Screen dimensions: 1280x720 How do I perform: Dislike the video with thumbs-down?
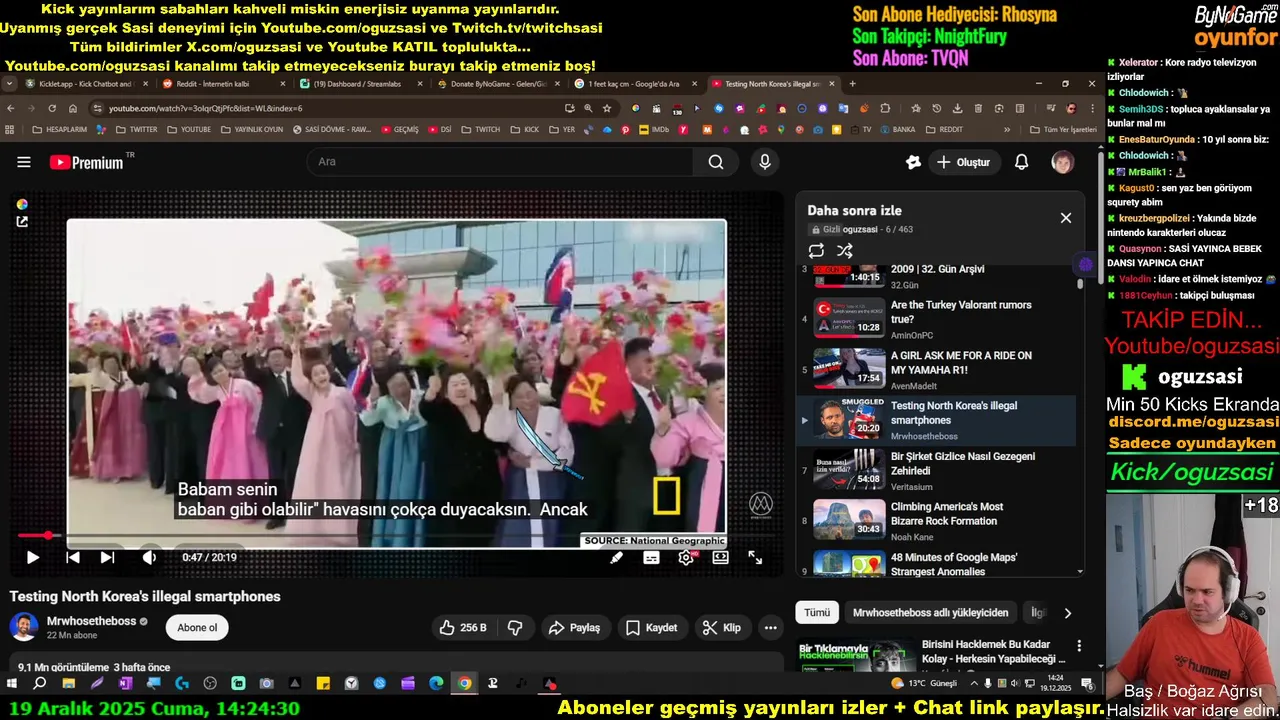[515, 628]
